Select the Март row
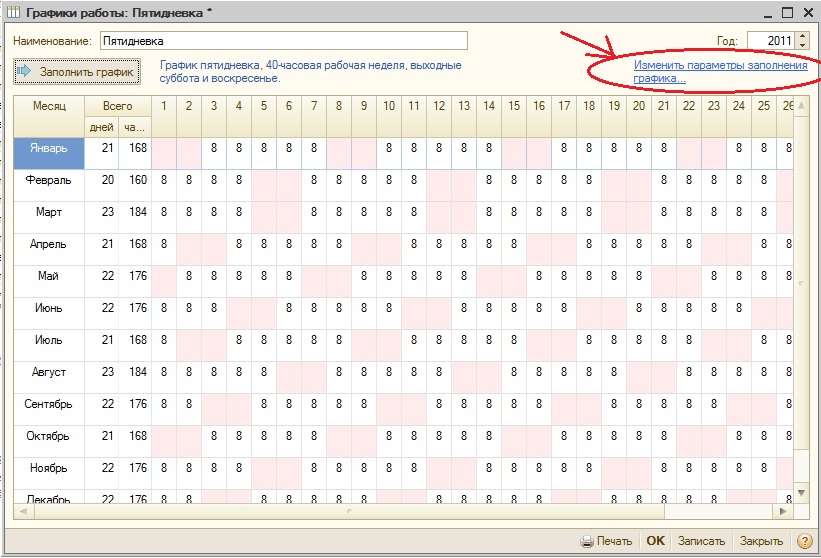Image resolution: width=821 pixels, height=558 pixels. 49,217
